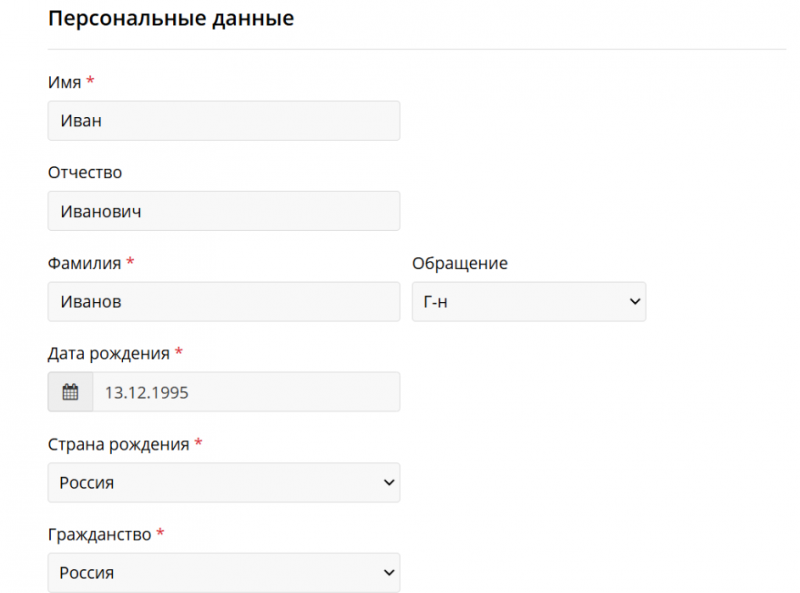This screenshot has height=593, width=800.
Task: Click the Отчество field label
Action: tap(85, 172)
